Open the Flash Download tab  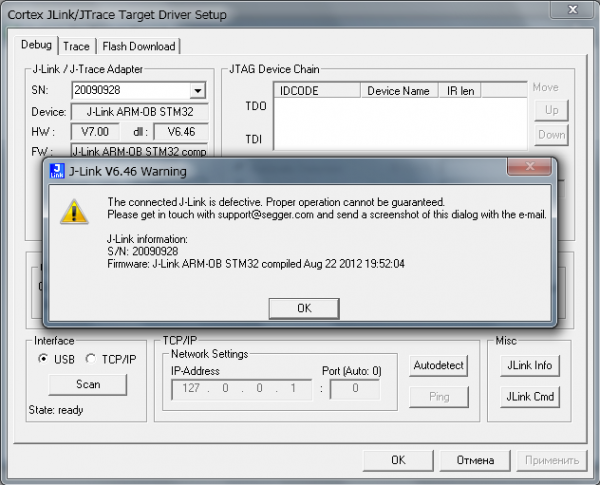[138, 46]
